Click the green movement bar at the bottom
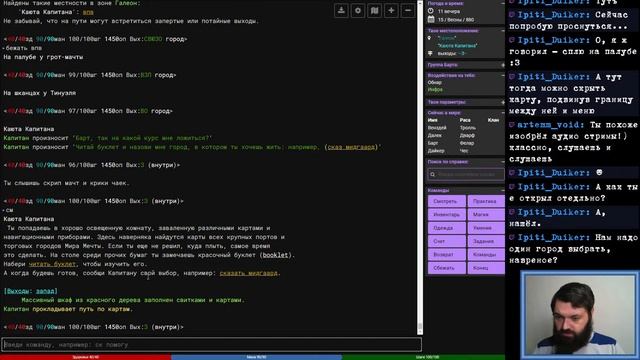The image size is (640, 360). pyautogui.click(x=423, y=357)
